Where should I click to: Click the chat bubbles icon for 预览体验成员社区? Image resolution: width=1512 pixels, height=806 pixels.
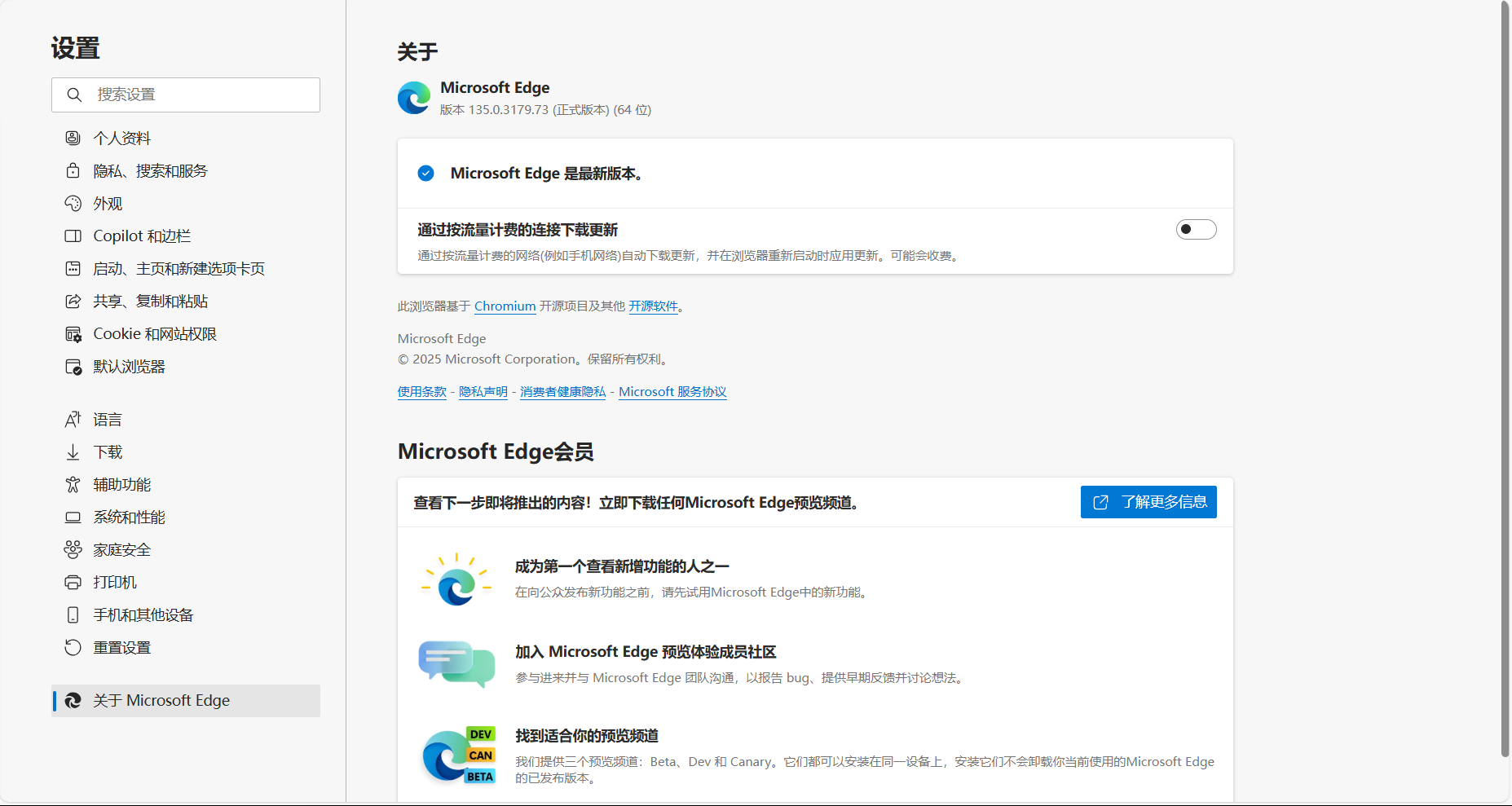point(456,663)
